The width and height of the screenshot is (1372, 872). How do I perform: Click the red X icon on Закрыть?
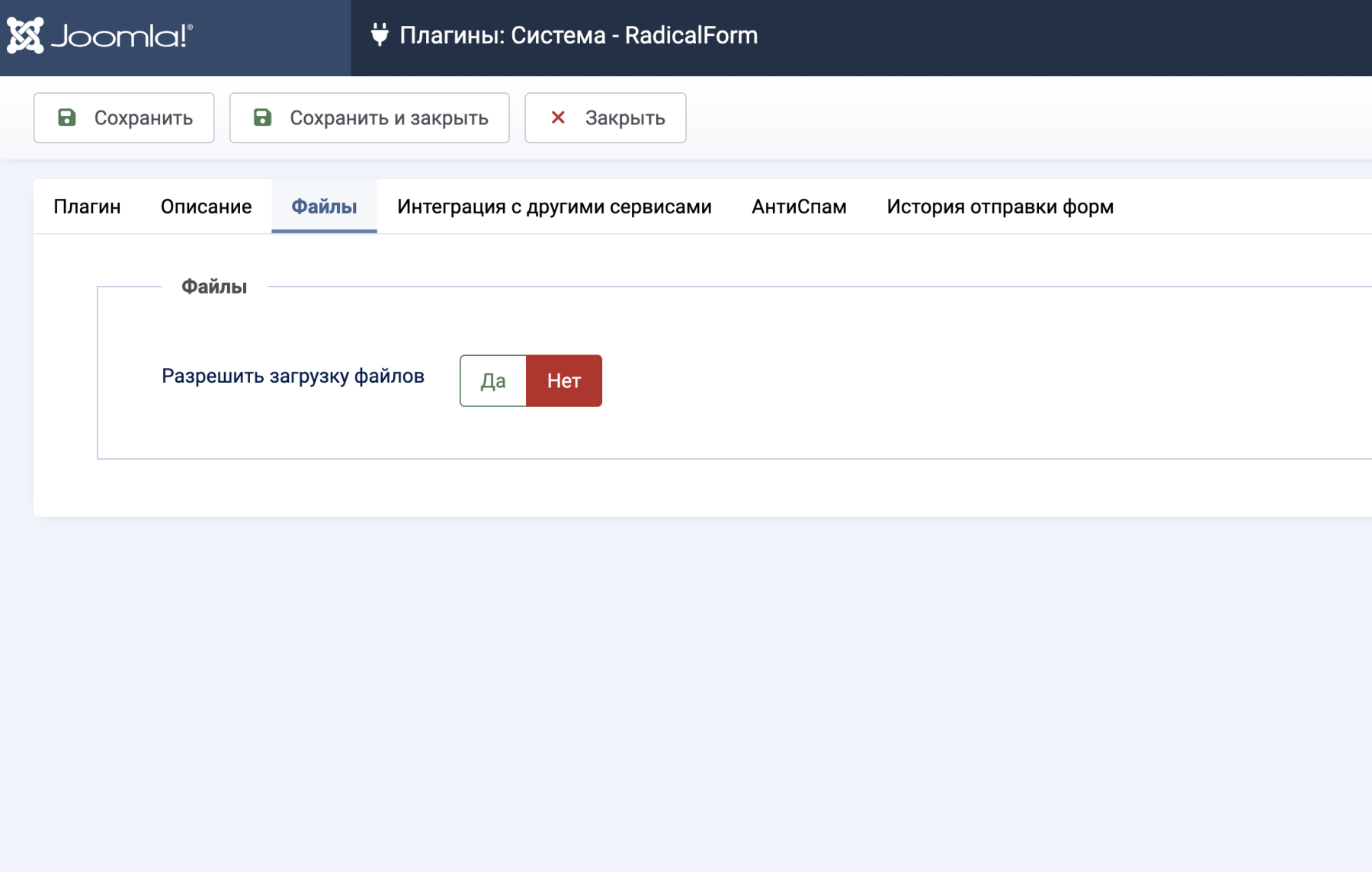coord(558,117)
